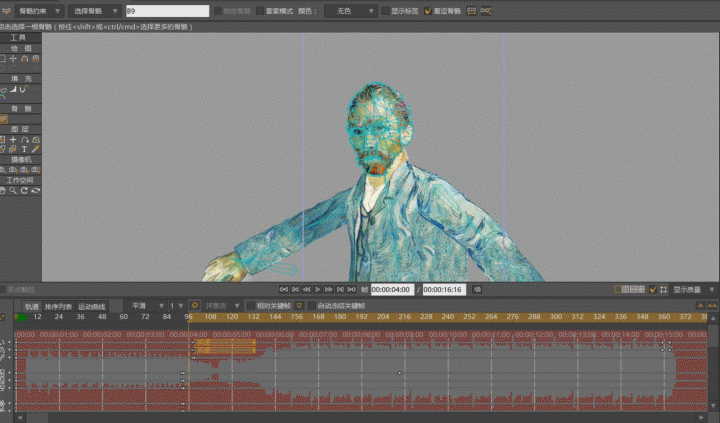Screen dimensions: 720x423
Task: Select the Line Width tool in Fill section
Action: [13, 89]
